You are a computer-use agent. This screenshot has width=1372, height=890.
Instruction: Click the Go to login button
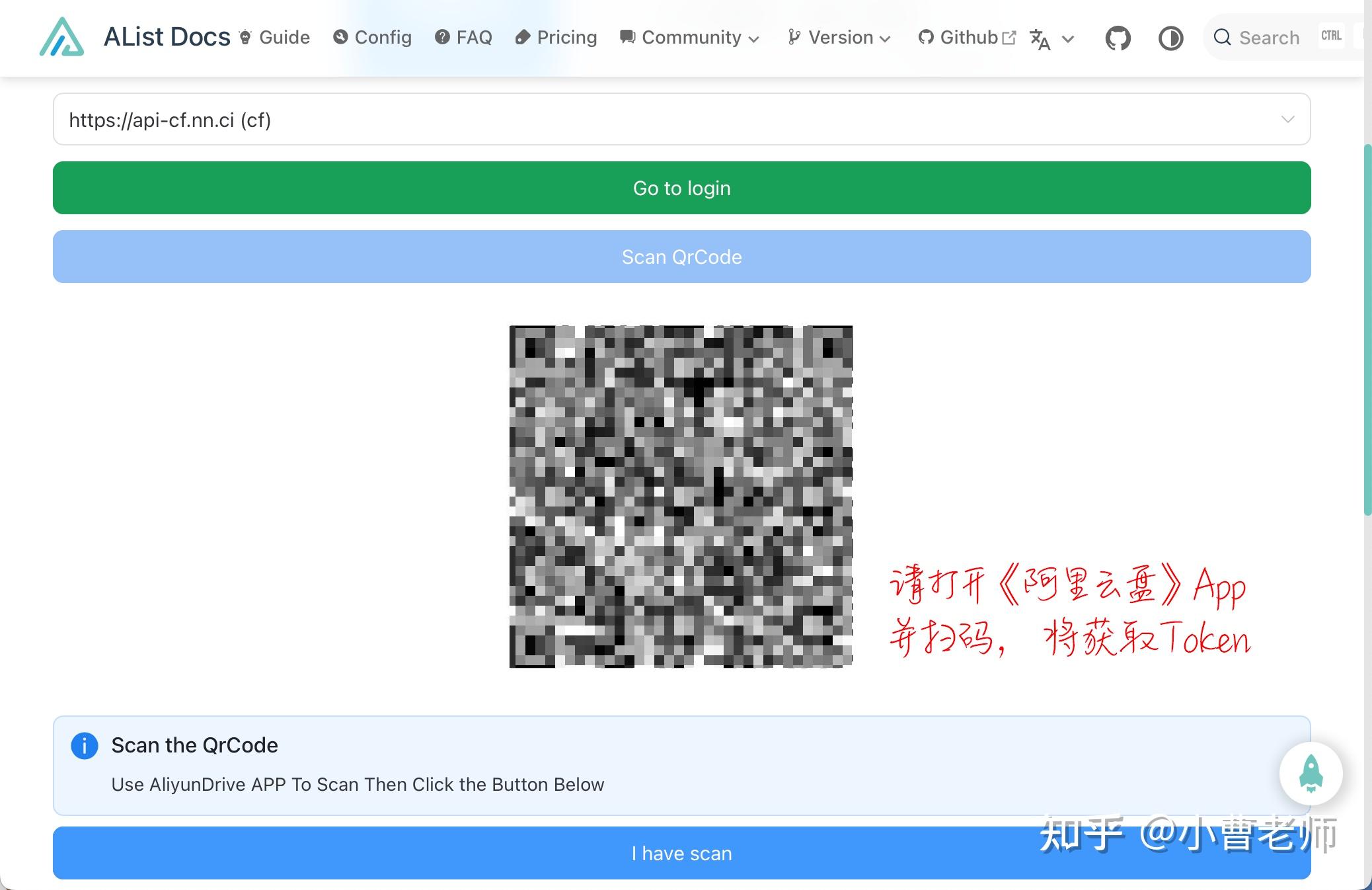coord(682,188)
